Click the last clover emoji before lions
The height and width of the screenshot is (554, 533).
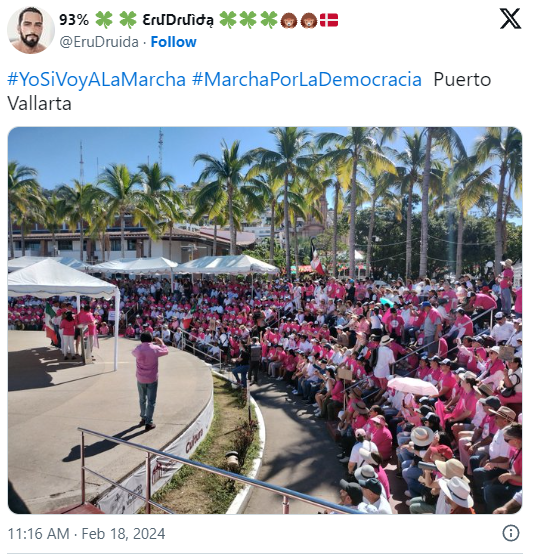click(269, 19)
